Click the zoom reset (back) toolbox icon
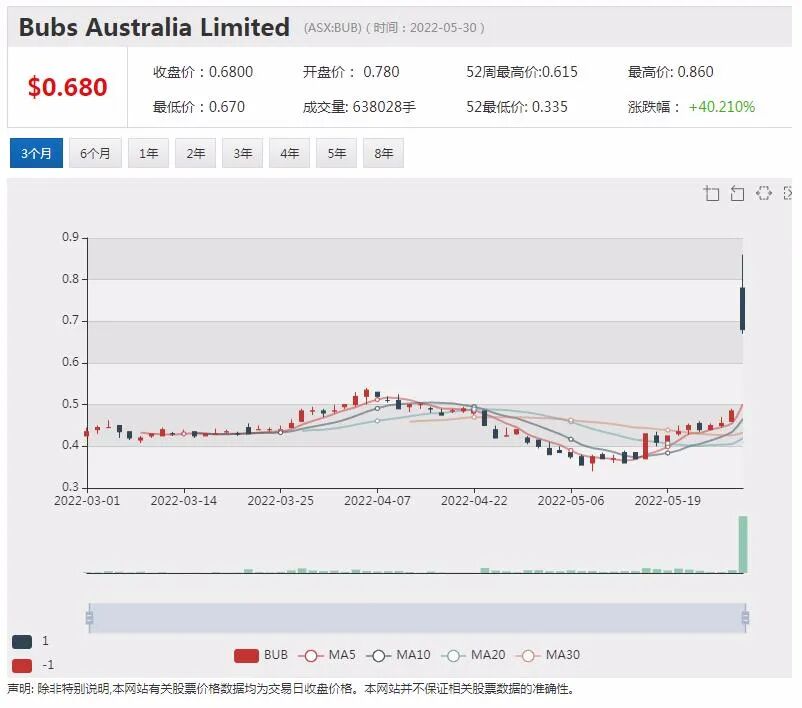The width and height of the screenshot is (802, 708). pyautogui.click(x=737, y=193)
